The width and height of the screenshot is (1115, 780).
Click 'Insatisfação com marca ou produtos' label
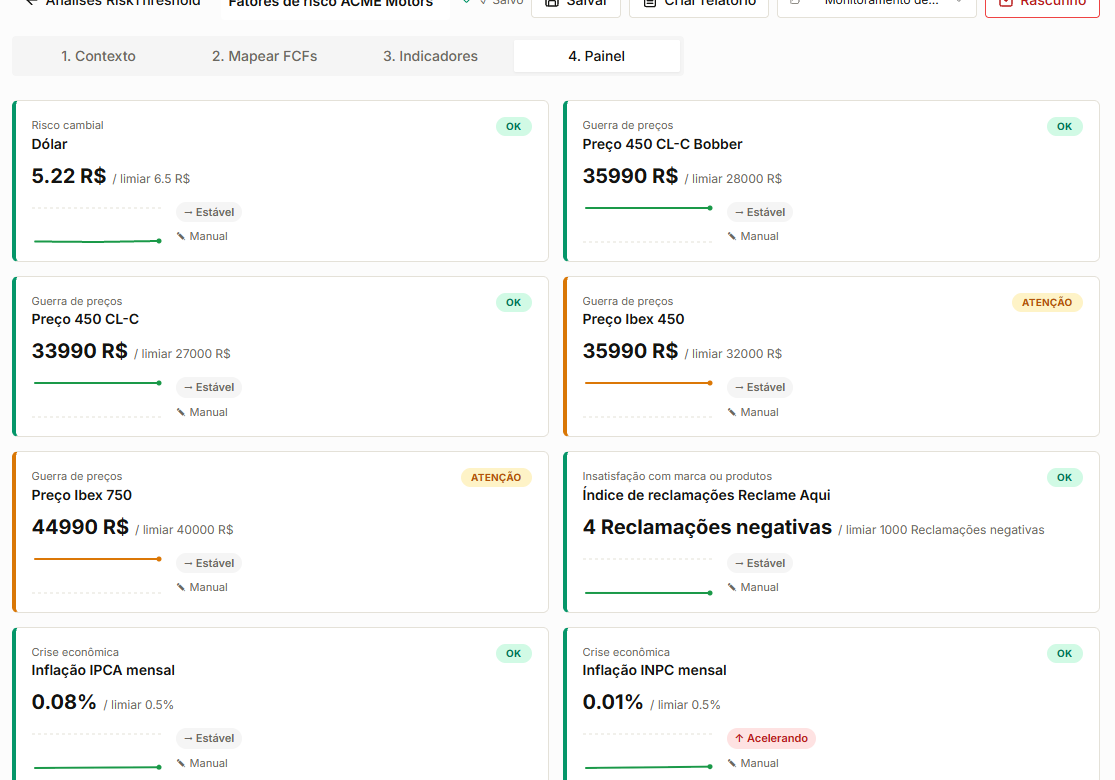pyautogui.click(x=677, y=476)
